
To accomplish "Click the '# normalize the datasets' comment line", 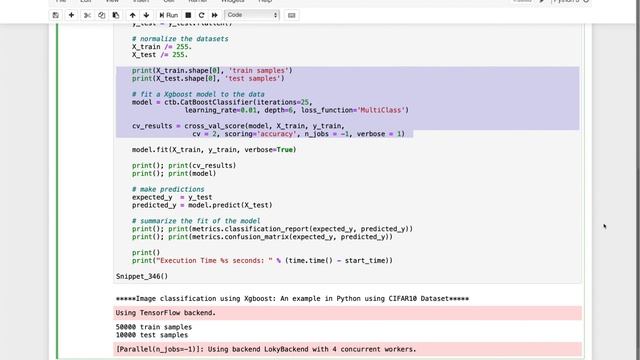I will point(180,39).
